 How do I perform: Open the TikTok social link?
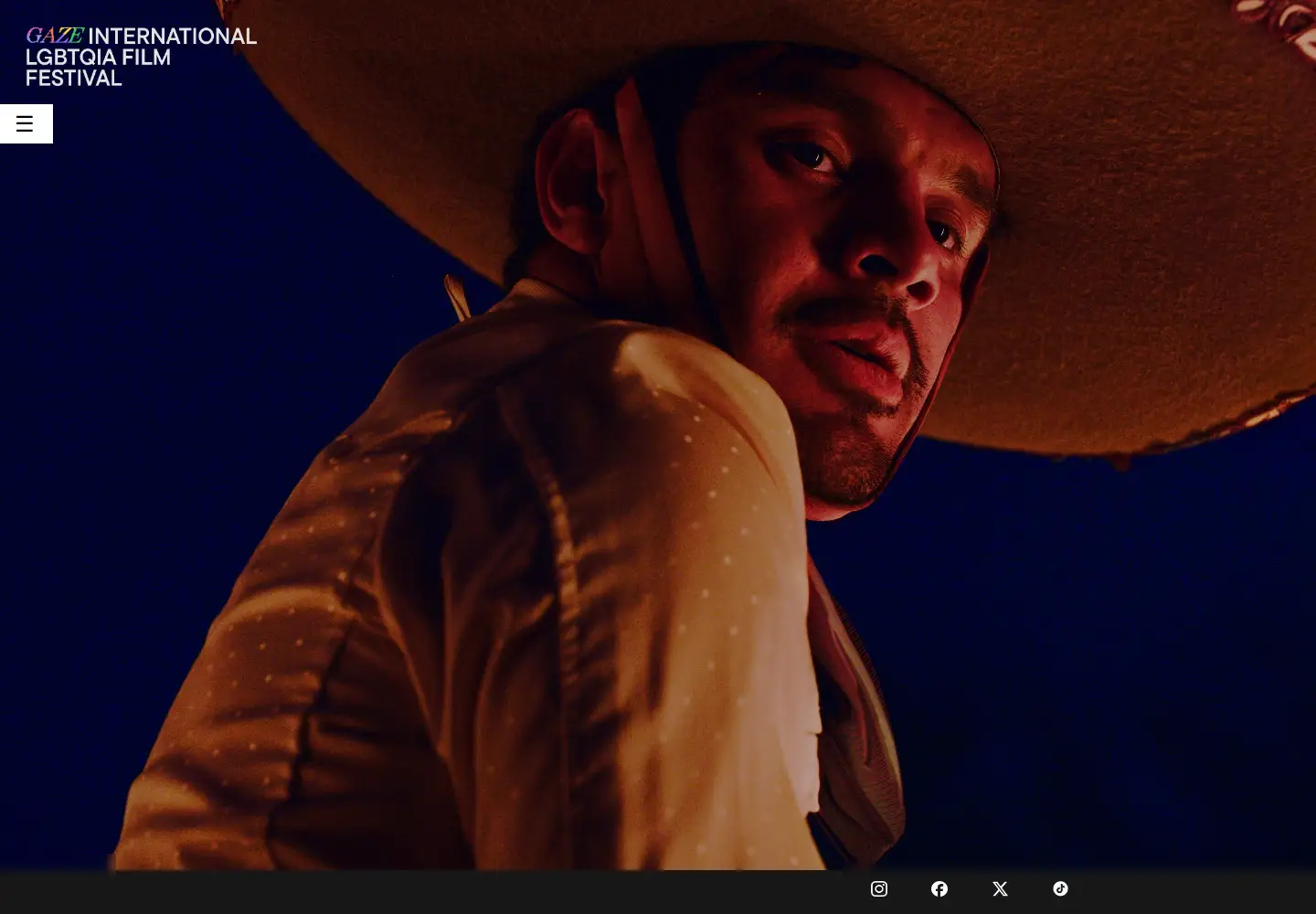(x=1060, y=888)
